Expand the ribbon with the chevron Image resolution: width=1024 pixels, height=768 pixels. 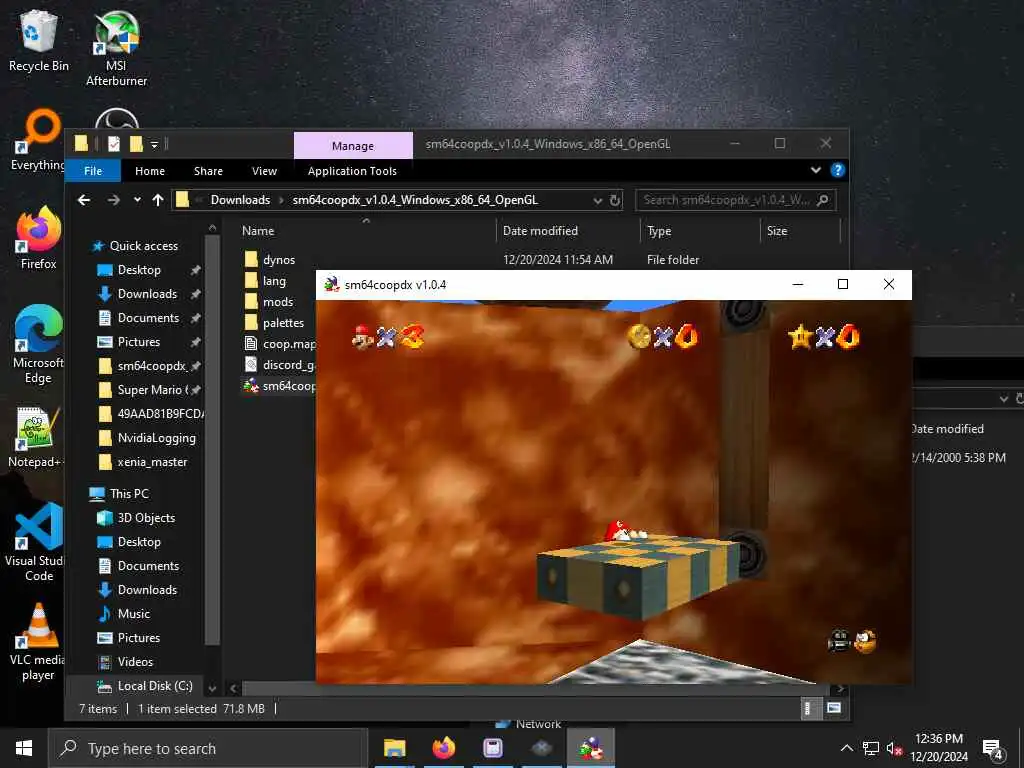click(x=816, y=170)
